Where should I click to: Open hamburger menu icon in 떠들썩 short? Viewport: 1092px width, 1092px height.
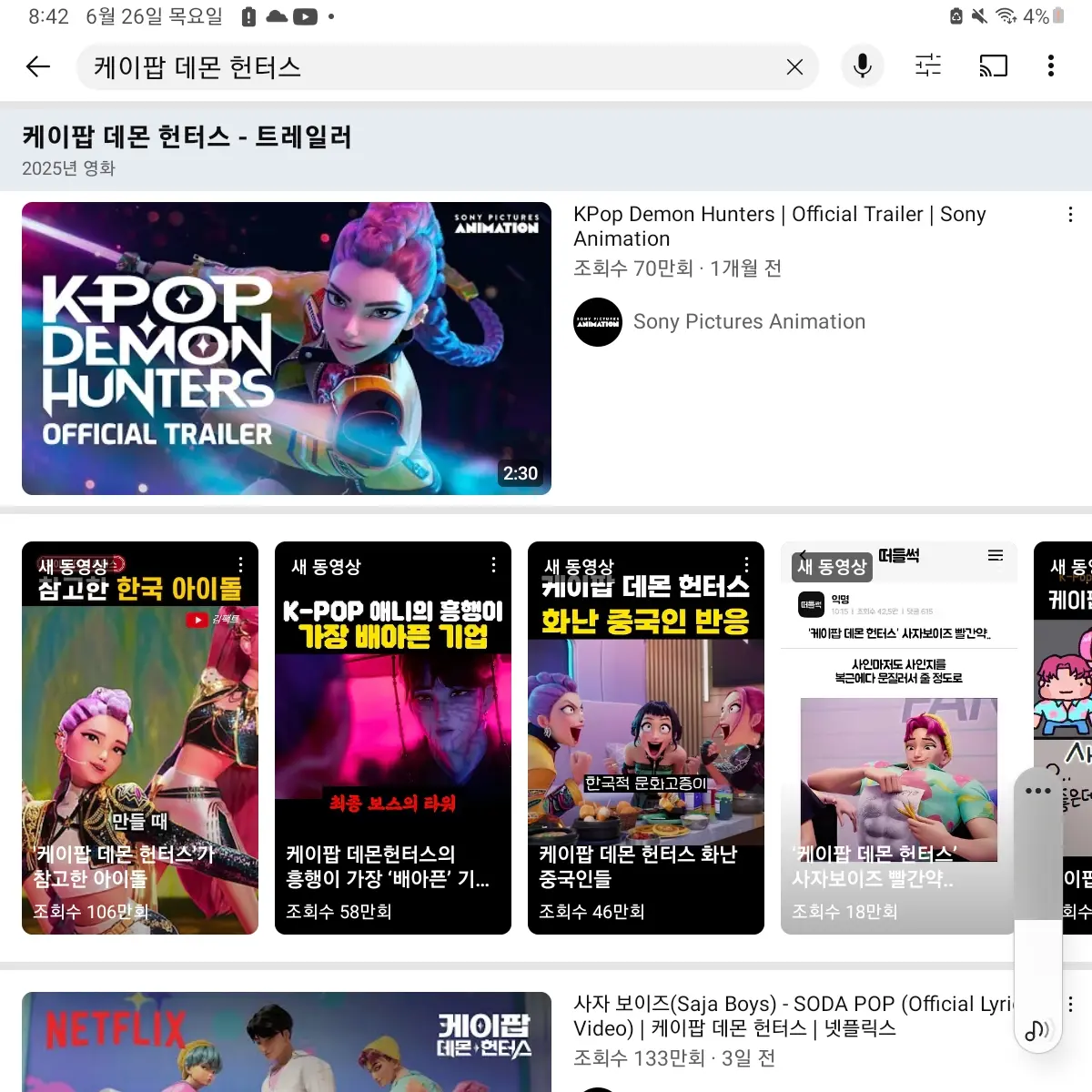[x=996, y=555]
